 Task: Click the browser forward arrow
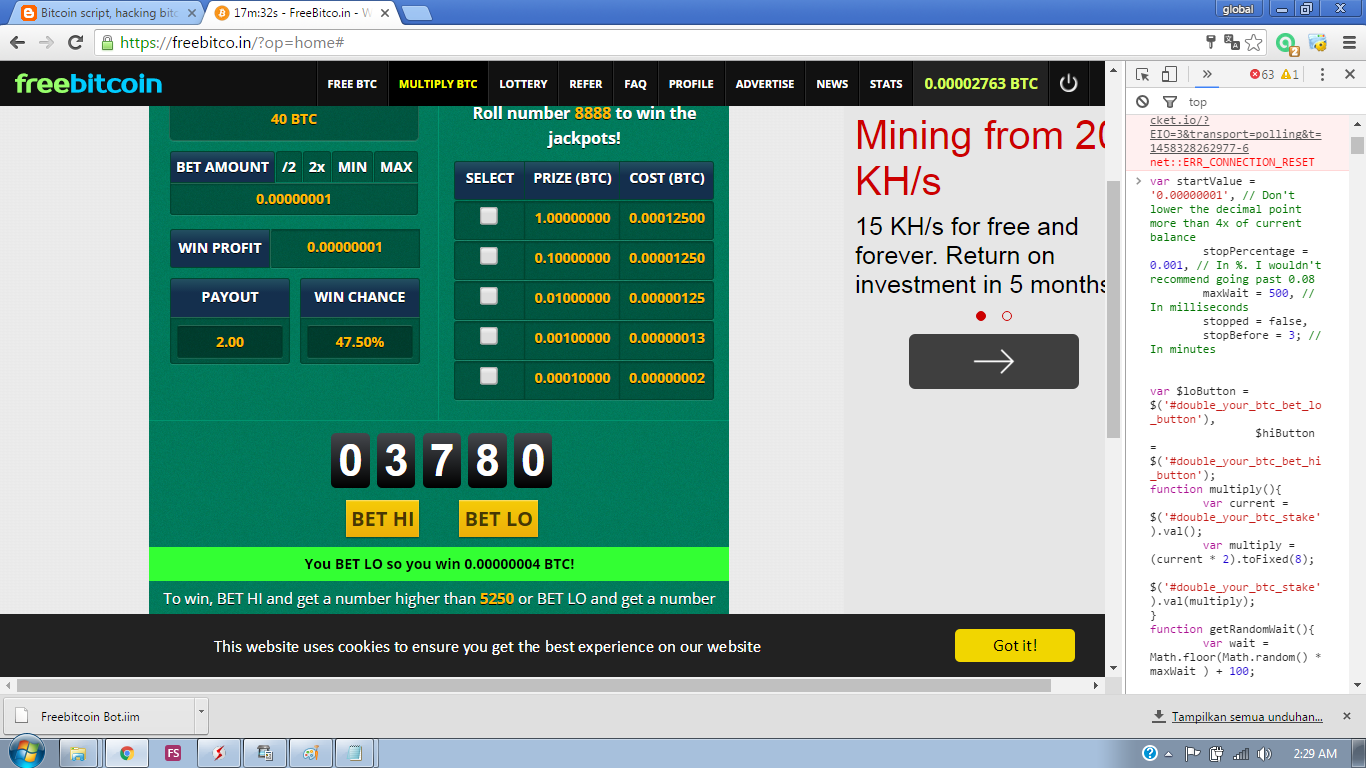[46, 43]
